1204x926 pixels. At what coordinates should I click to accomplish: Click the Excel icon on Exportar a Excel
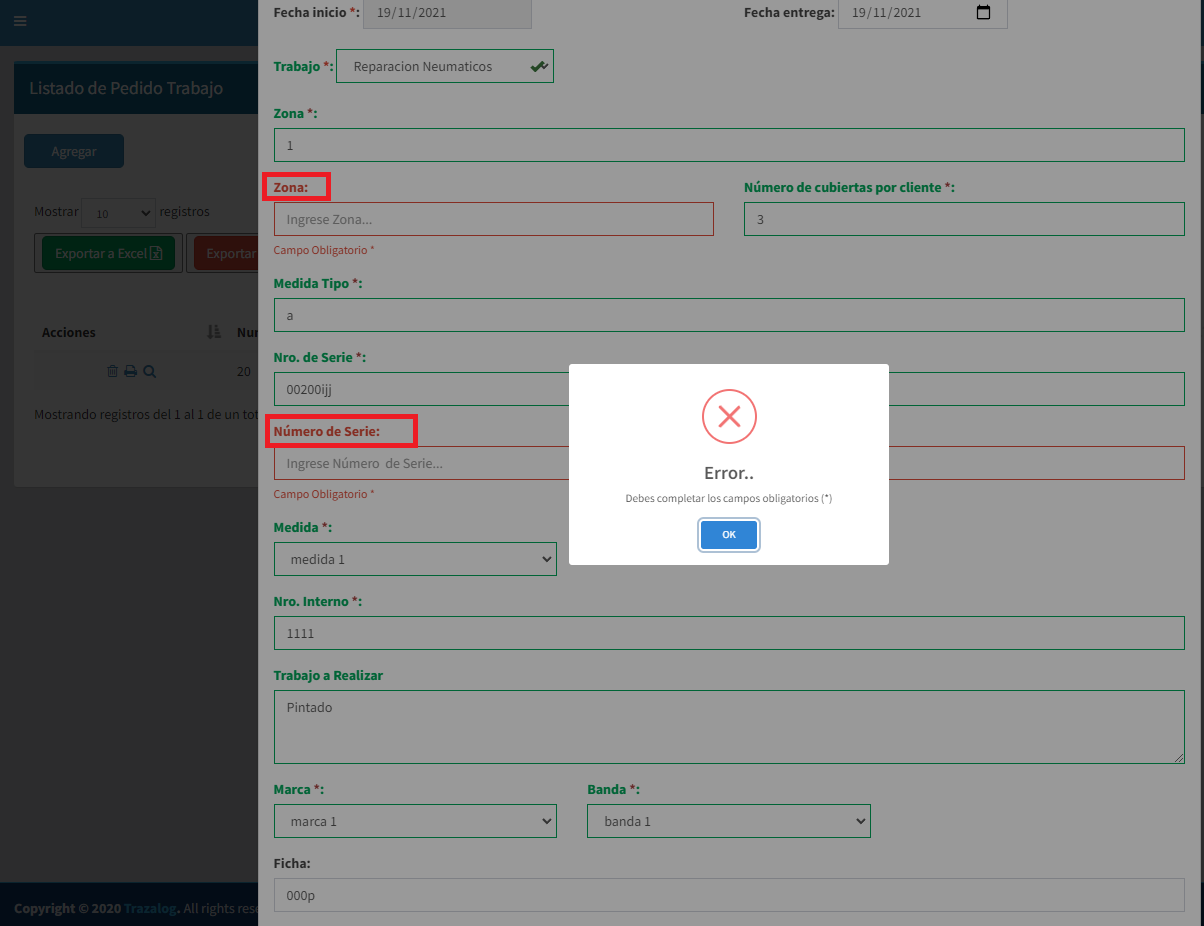[x=158, y=253]
